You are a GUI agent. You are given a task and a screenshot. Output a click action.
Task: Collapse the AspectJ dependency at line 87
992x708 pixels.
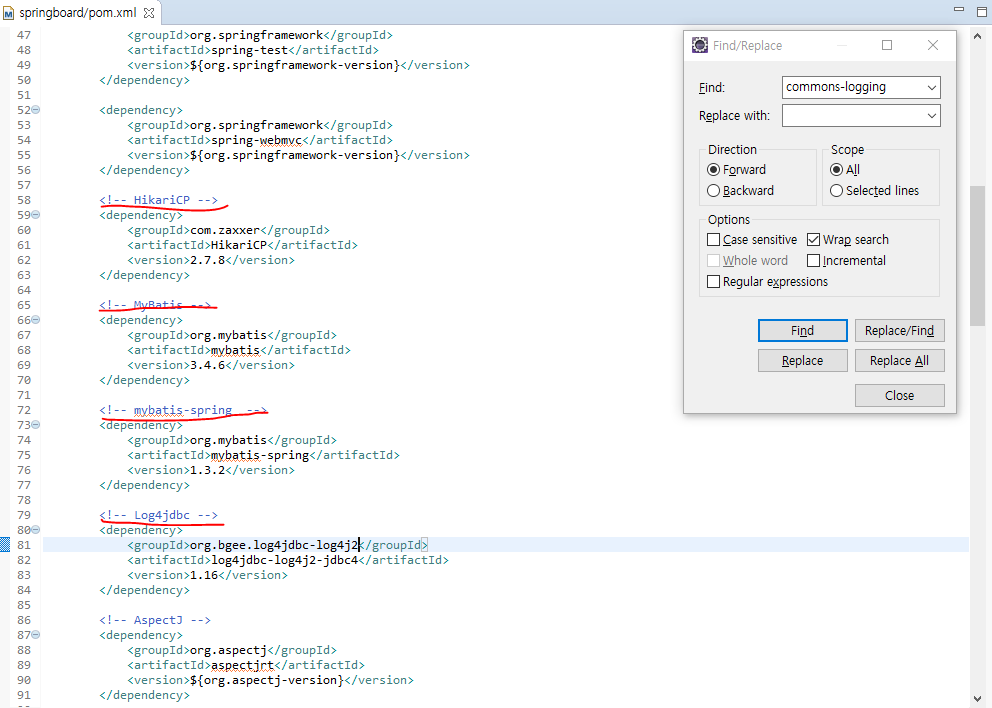coord(36,635)
